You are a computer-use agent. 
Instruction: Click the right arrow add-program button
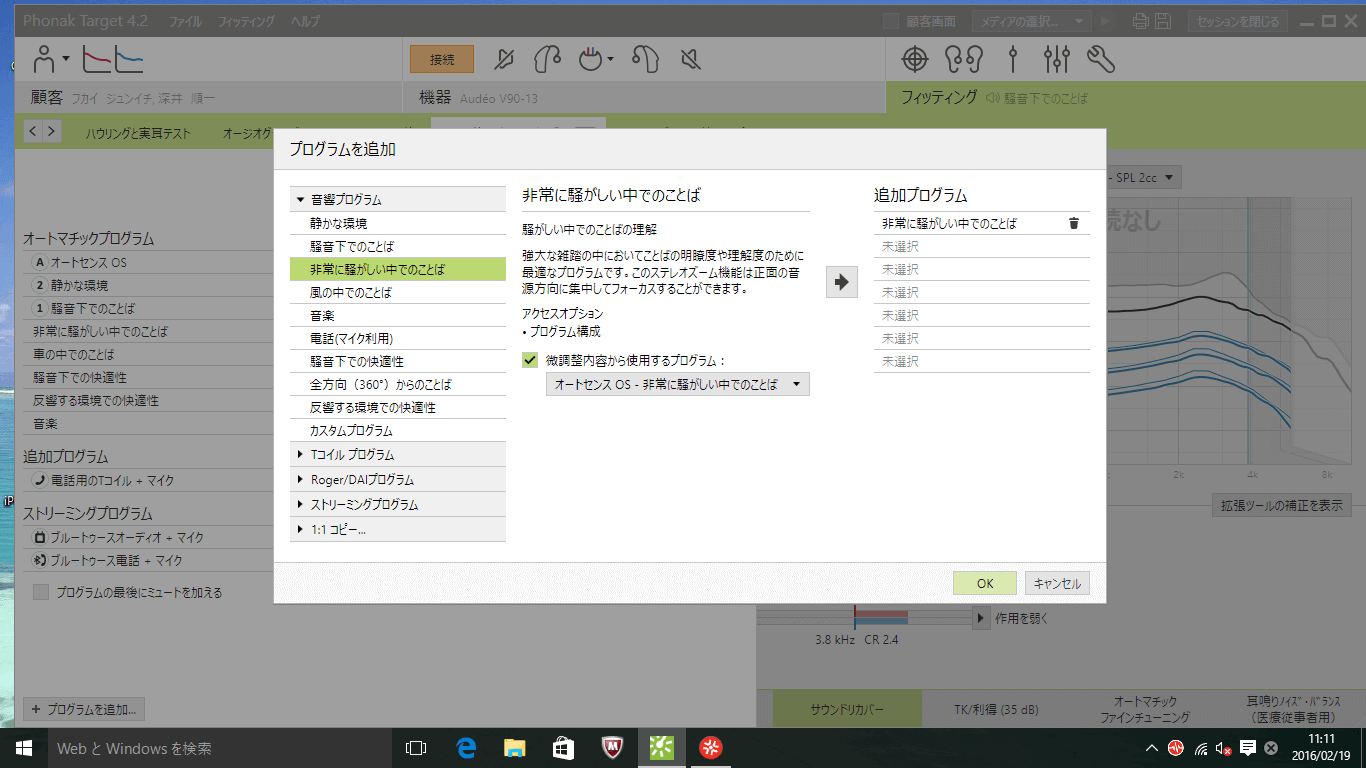(841, 282)
